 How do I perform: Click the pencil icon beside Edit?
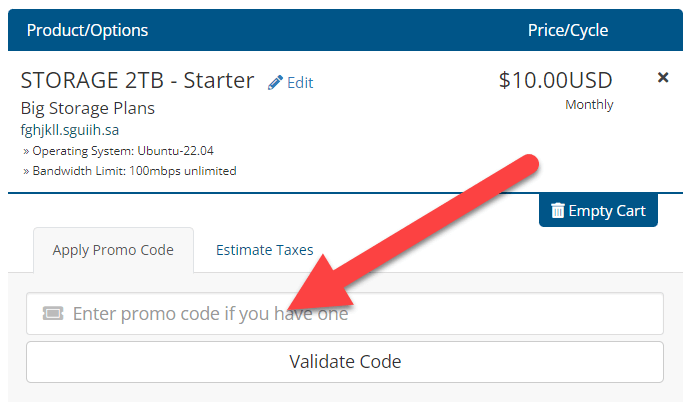pyautogui.click(x=275, y=83)
